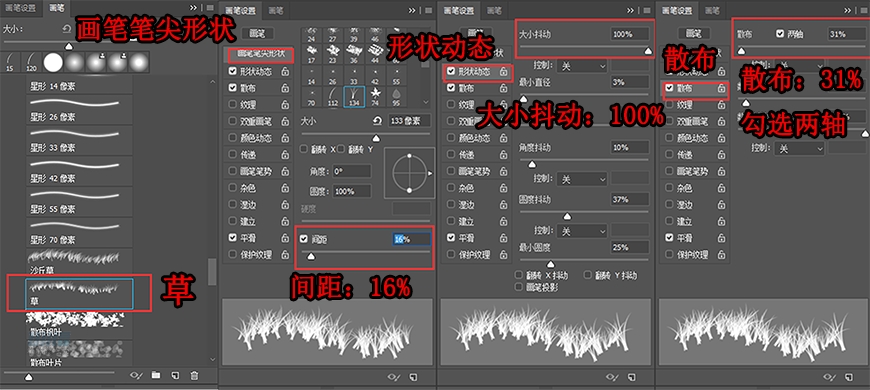Open panel menu icon of the Brushes list panel
This screenshot has width=870, height=390.
click(210, 8)
